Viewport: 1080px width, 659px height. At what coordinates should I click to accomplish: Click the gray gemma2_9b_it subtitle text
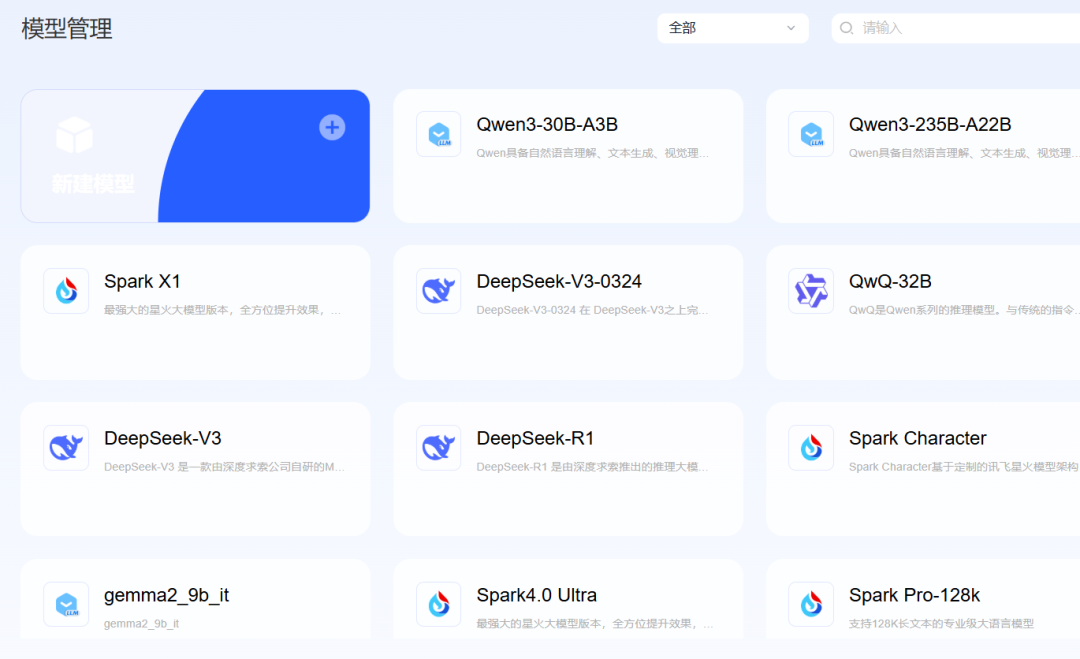coord(141,624)
